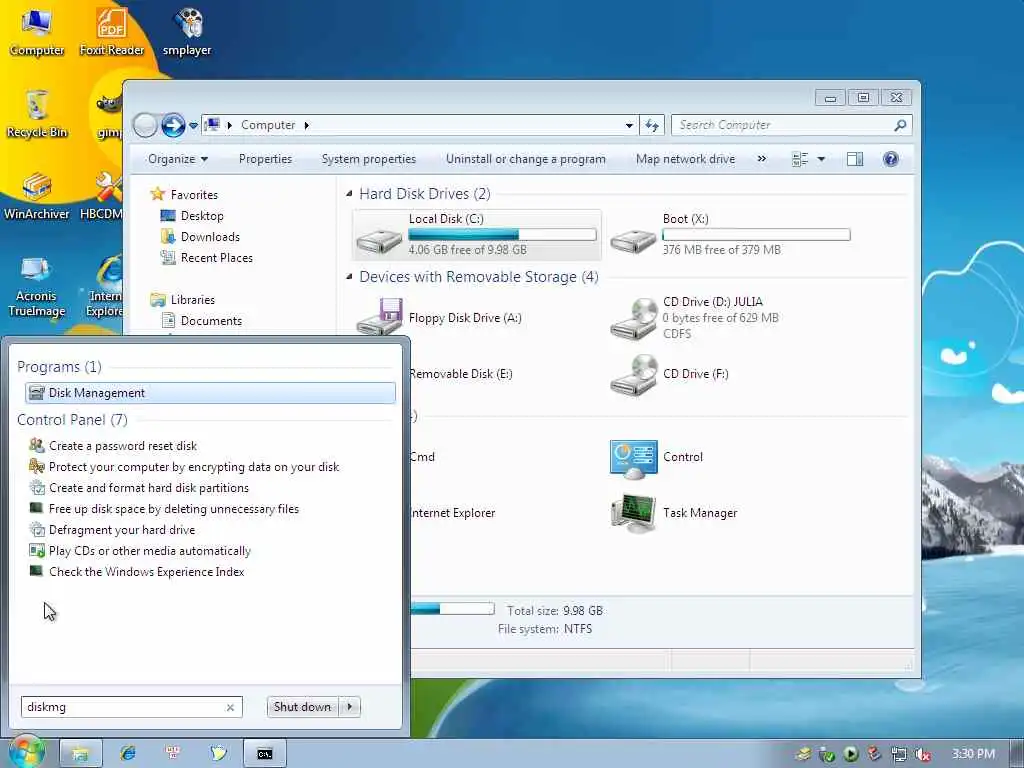Click the Programs (1) results header
Screen dimensions: 1024x768
point(59,366)
